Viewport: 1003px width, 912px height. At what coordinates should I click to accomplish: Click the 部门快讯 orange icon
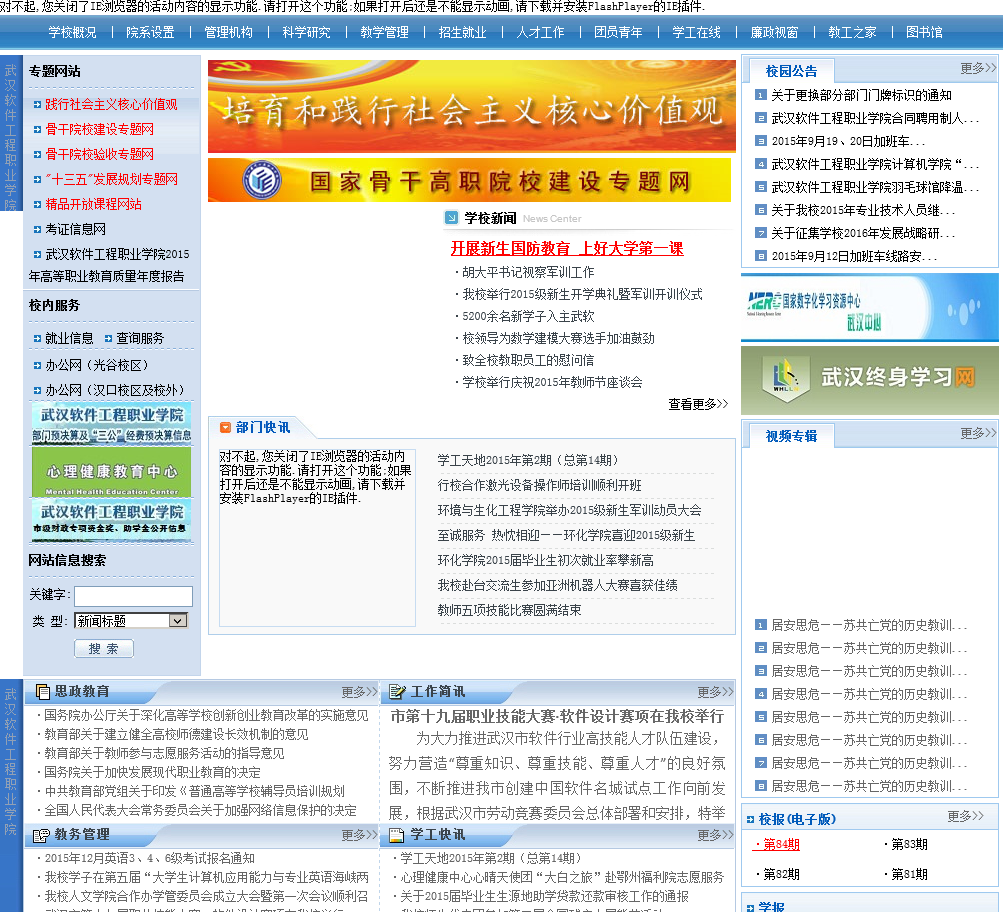225,427
